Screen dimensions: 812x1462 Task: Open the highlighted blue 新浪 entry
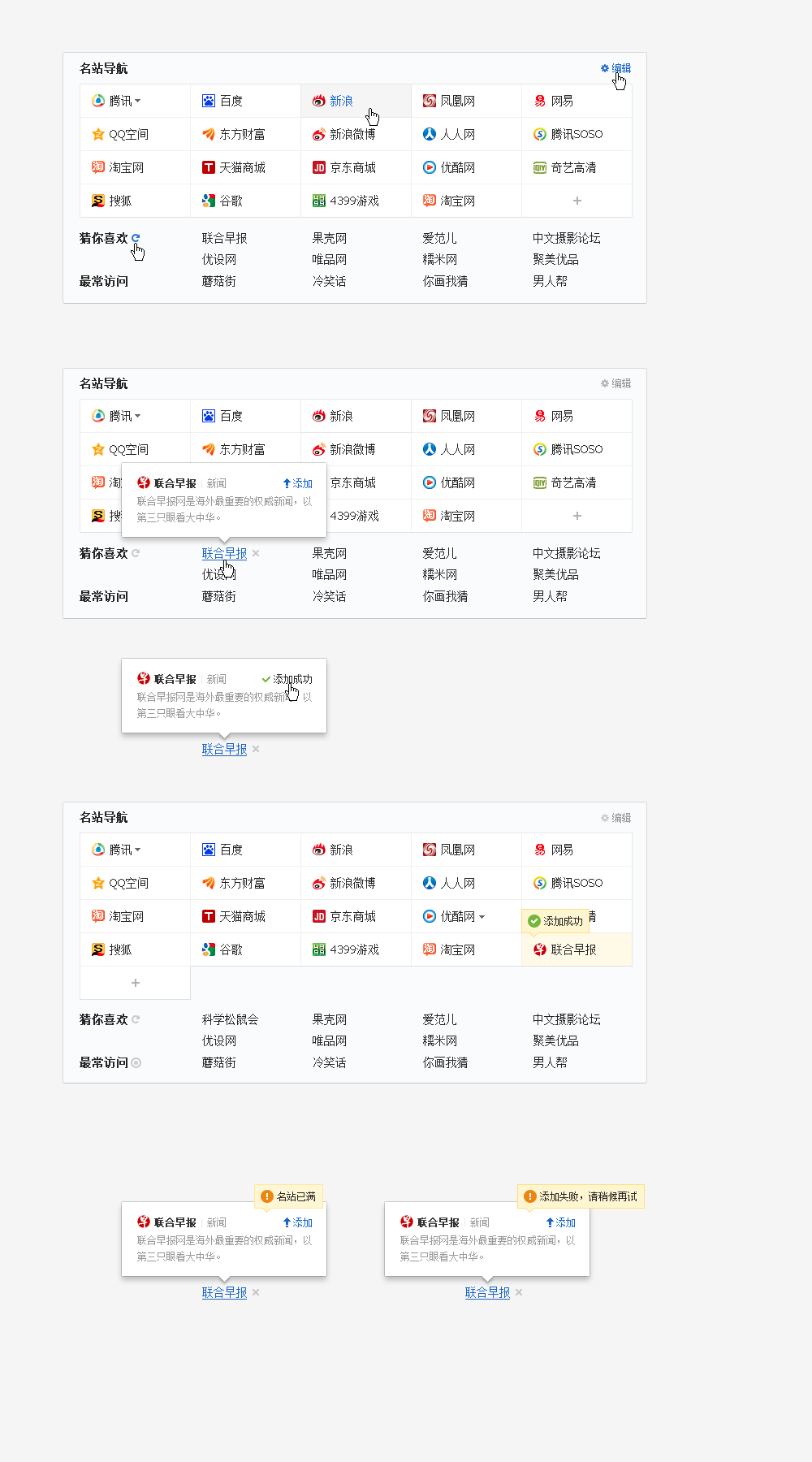(341, 101)
